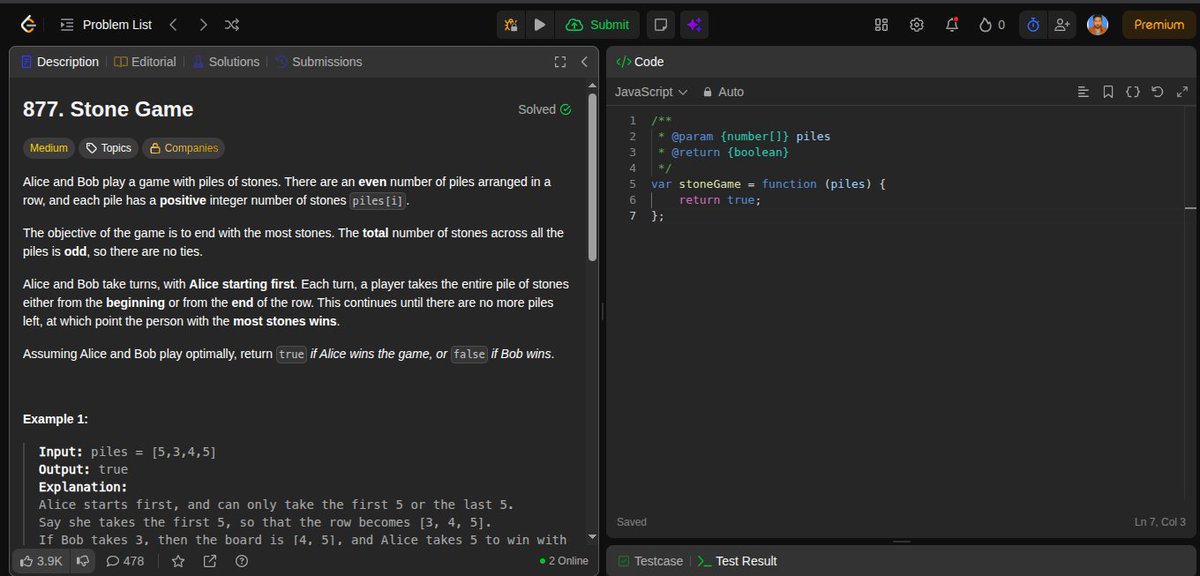Switch to the Submissions tab
The width and height of the screenshot is (1200, 576).
coord(318,62)
